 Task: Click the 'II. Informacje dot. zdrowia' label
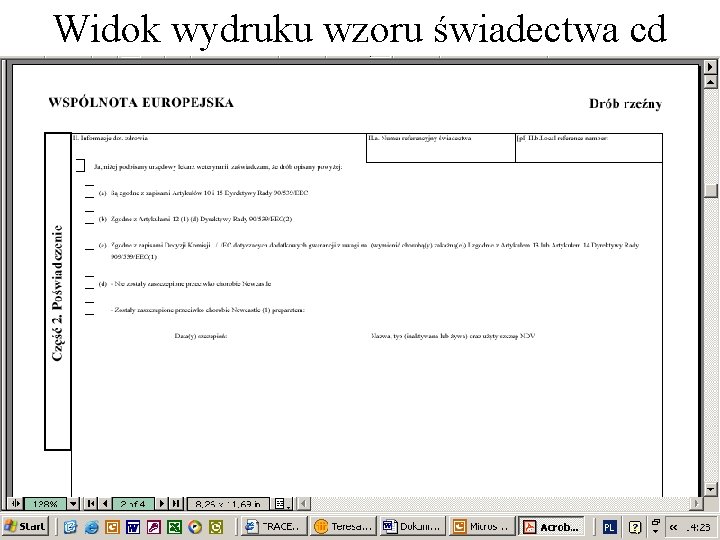click(111, 138)
